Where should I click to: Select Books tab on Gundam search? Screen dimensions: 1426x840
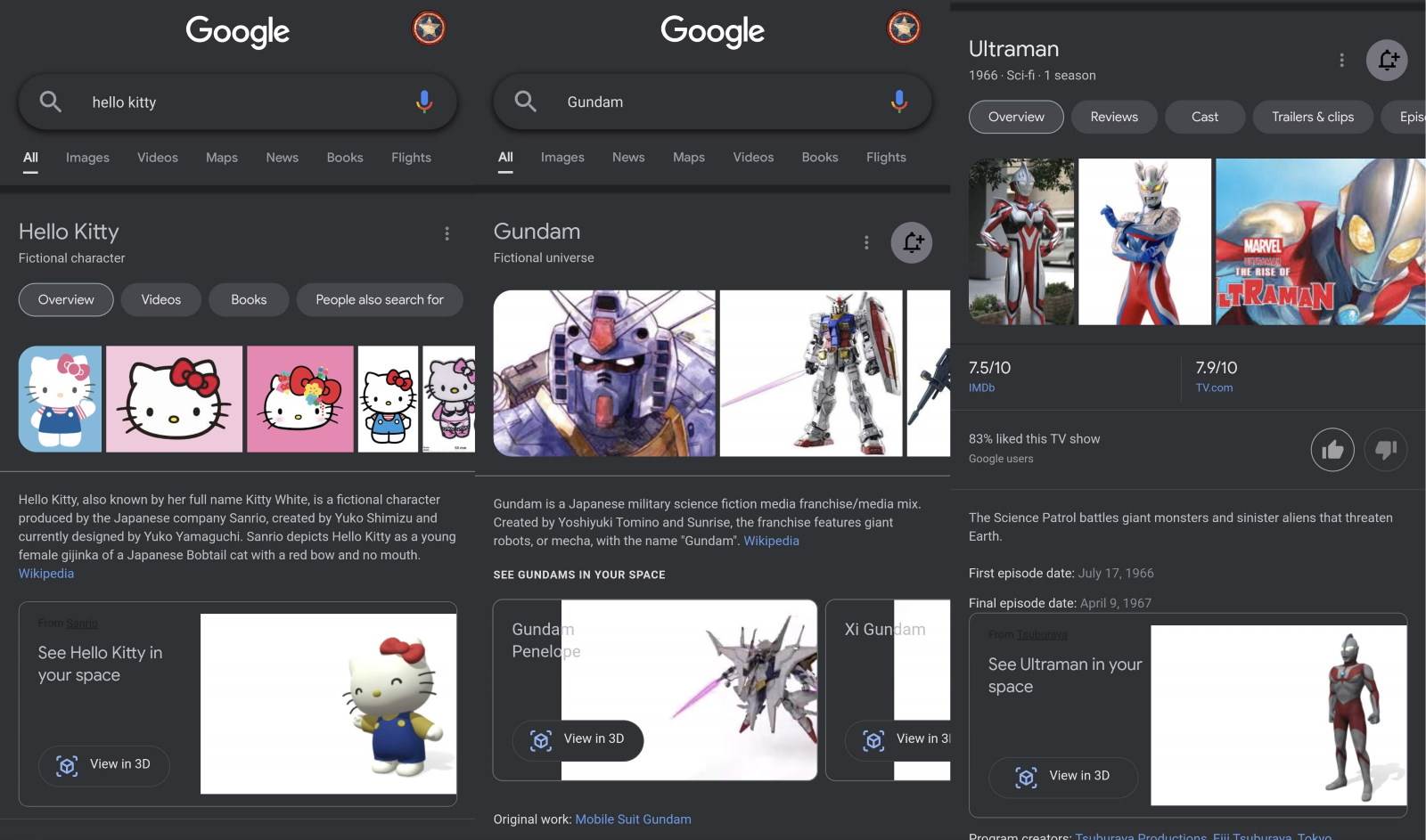pos(820,157)
